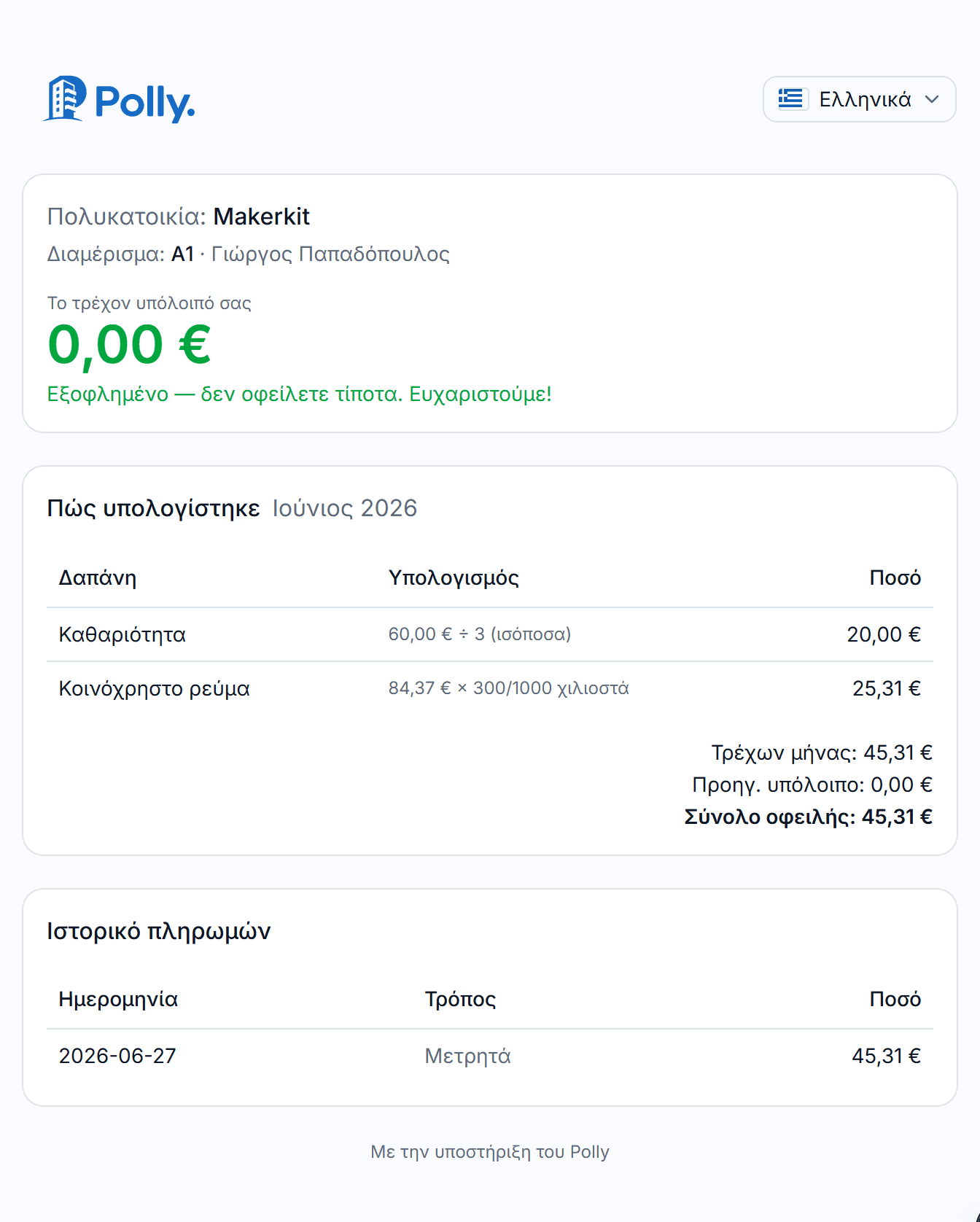Click the Ιούνιος 2026 period label

click(345, 508)
